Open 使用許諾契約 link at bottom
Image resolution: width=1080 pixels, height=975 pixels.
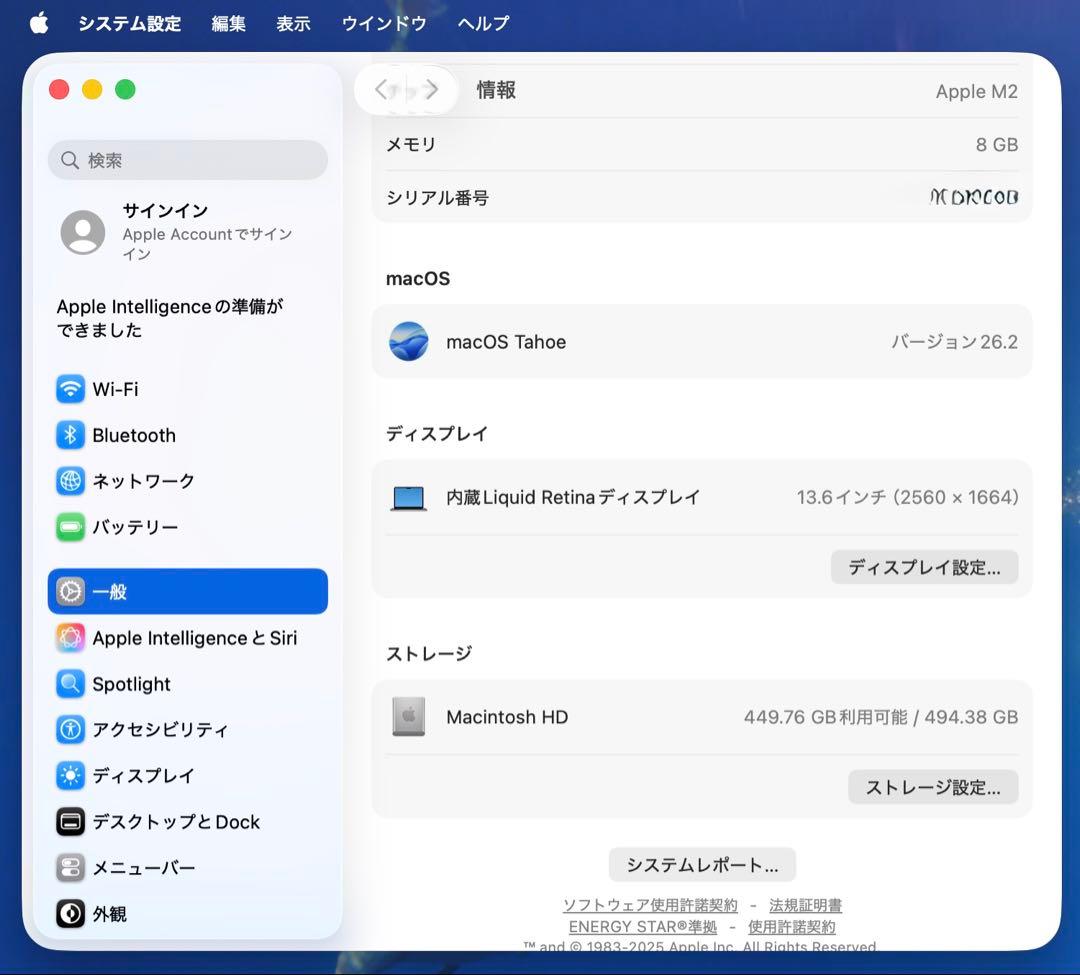(791, 927)
